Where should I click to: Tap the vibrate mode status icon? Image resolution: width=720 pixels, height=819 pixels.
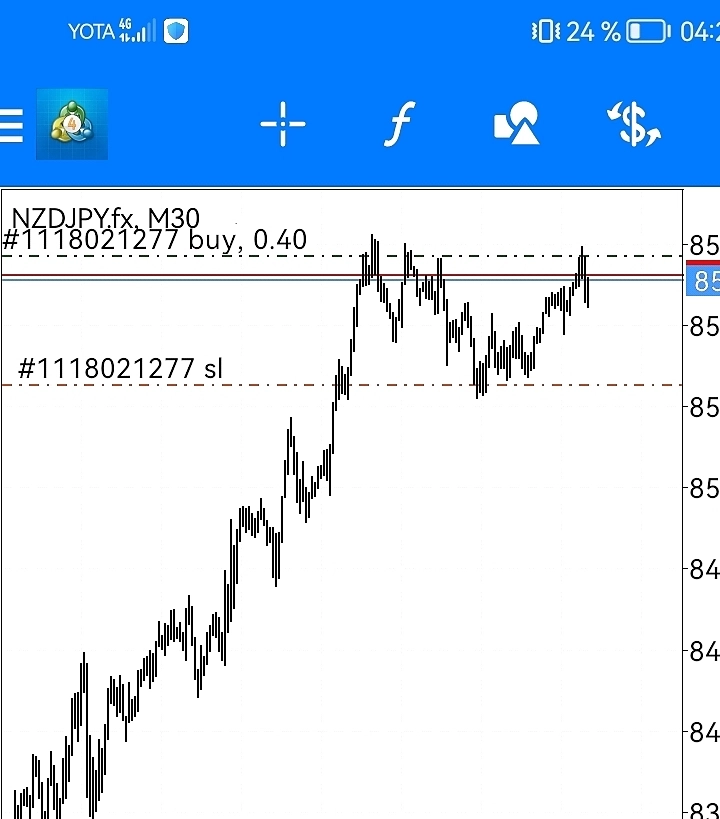pyautogui.click(x=546, y=31)
